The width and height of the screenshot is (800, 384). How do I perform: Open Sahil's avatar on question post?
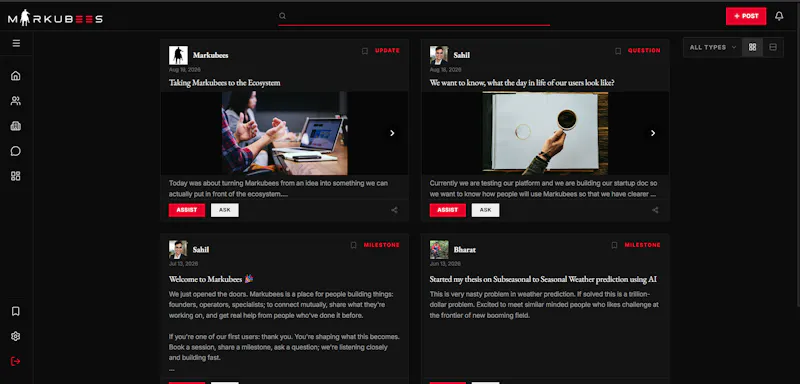[x=439, y=55]
